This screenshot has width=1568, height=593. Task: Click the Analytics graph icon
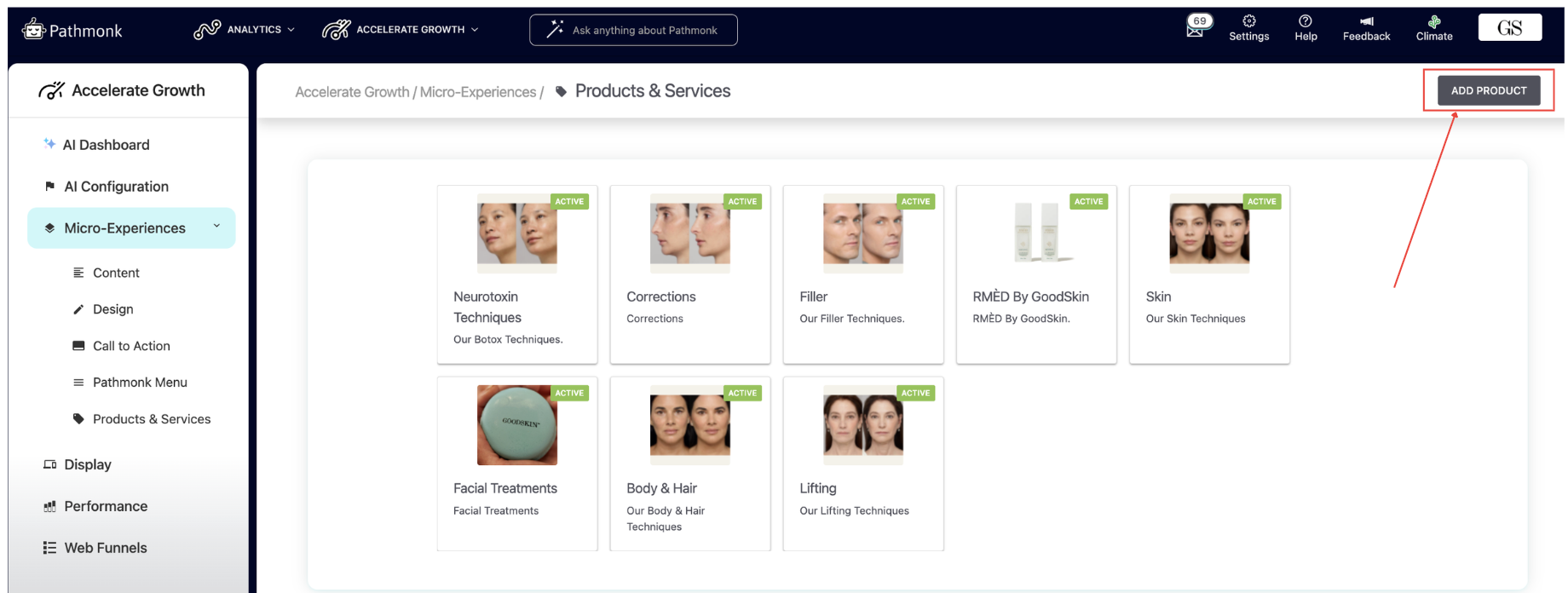207,30
